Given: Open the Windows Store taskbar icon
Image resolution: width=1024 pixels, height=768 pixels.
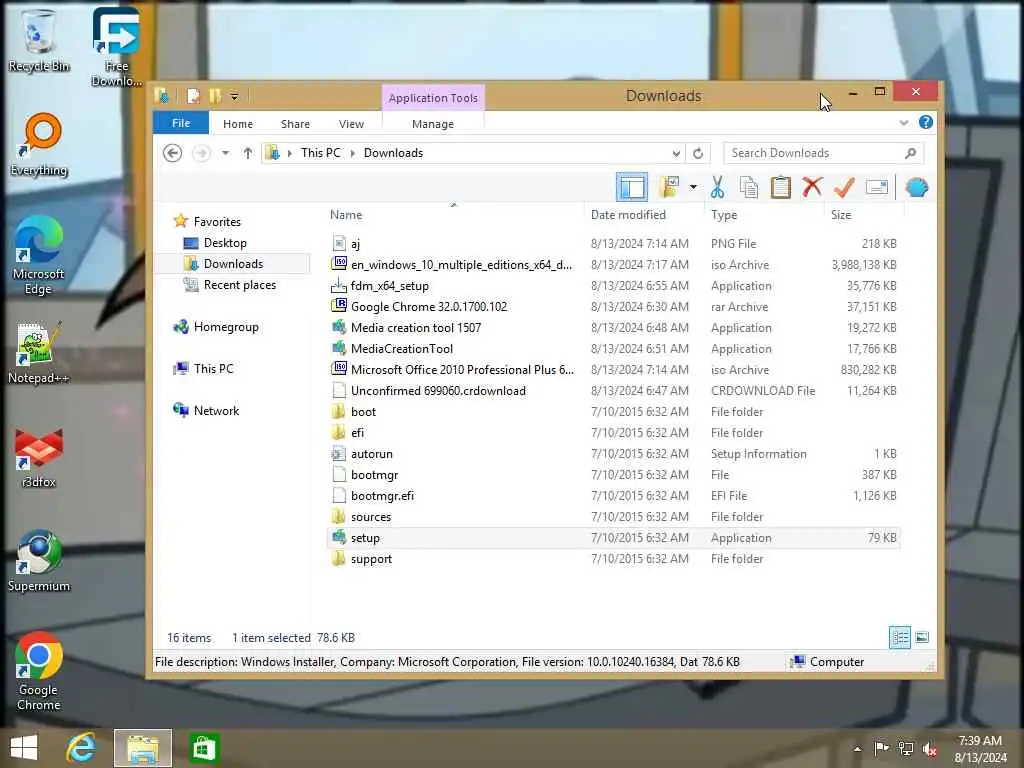Looking at the screenshot, I should [x=204, y=748].
